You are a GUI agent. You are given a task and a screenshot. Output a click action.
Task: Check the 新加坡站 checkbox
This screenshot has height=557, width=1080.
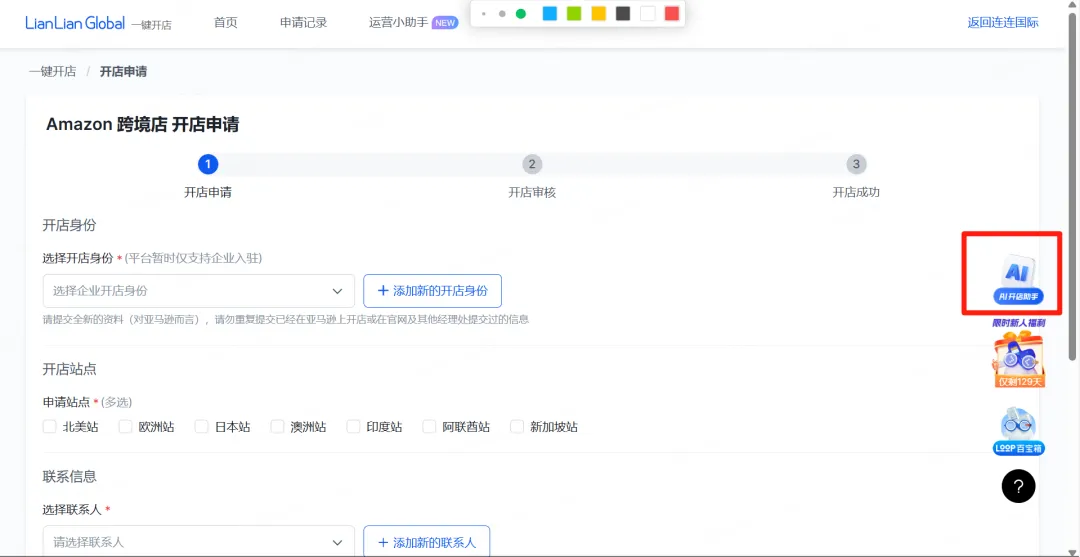click(517, 427)
